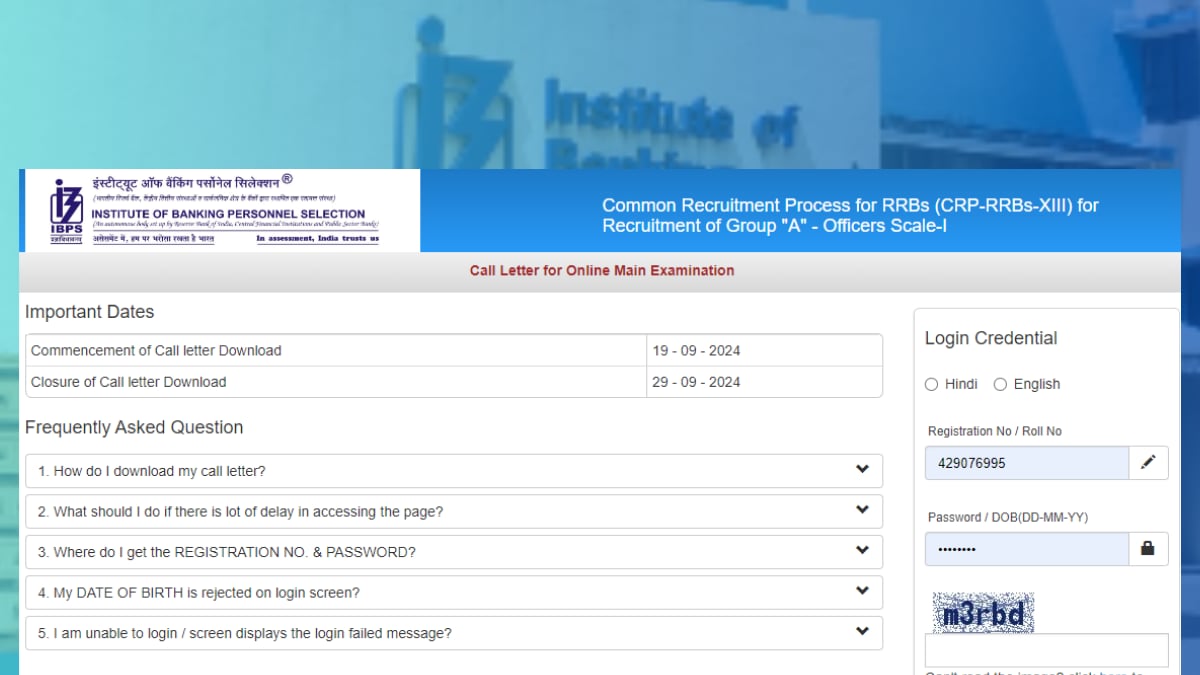
Task: Click the lock icon next to Password field
Action: click(x=1148, y=548)
